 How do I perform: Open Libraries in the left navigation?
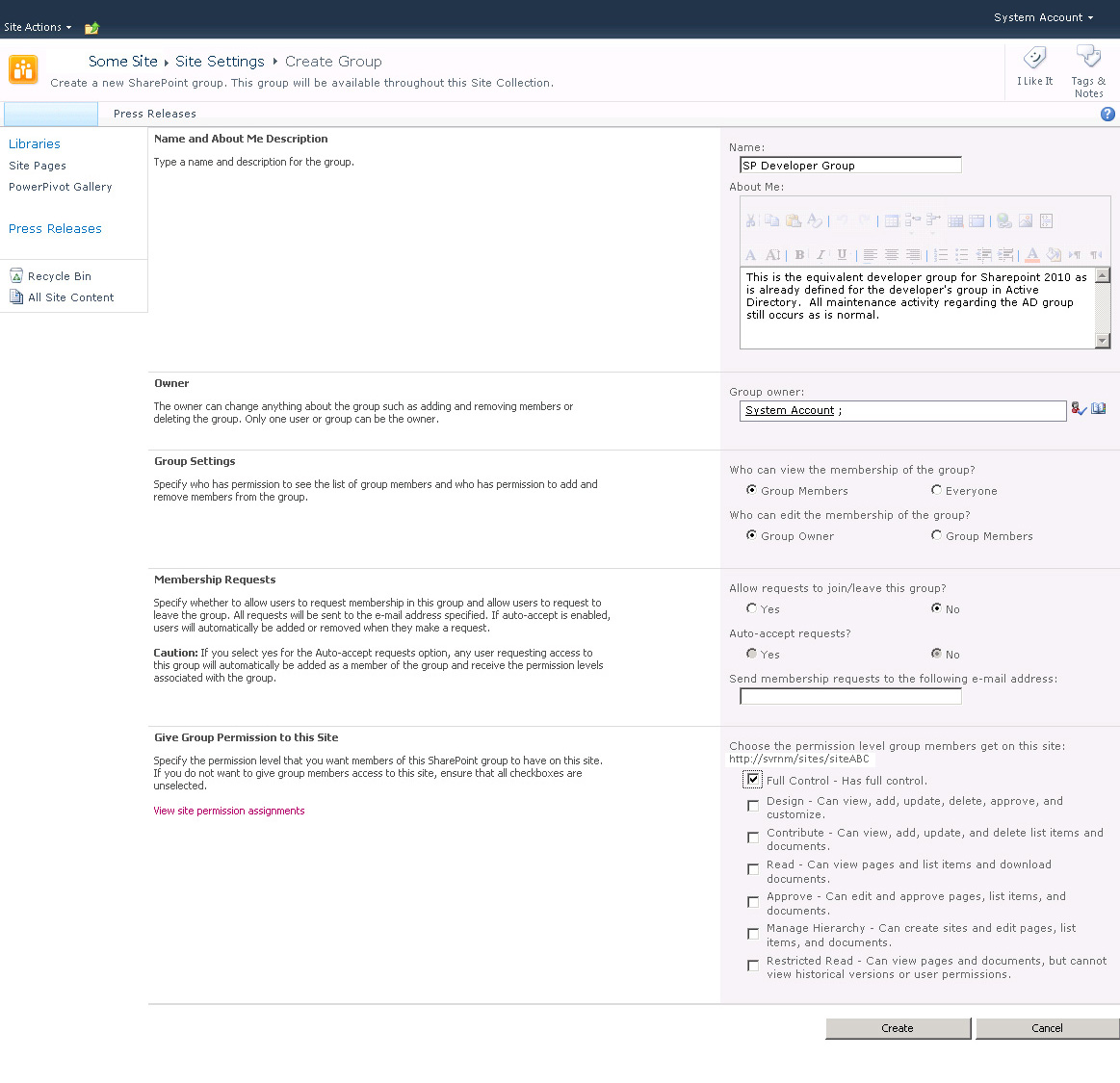pyautogui.click(x=35, y=143)
